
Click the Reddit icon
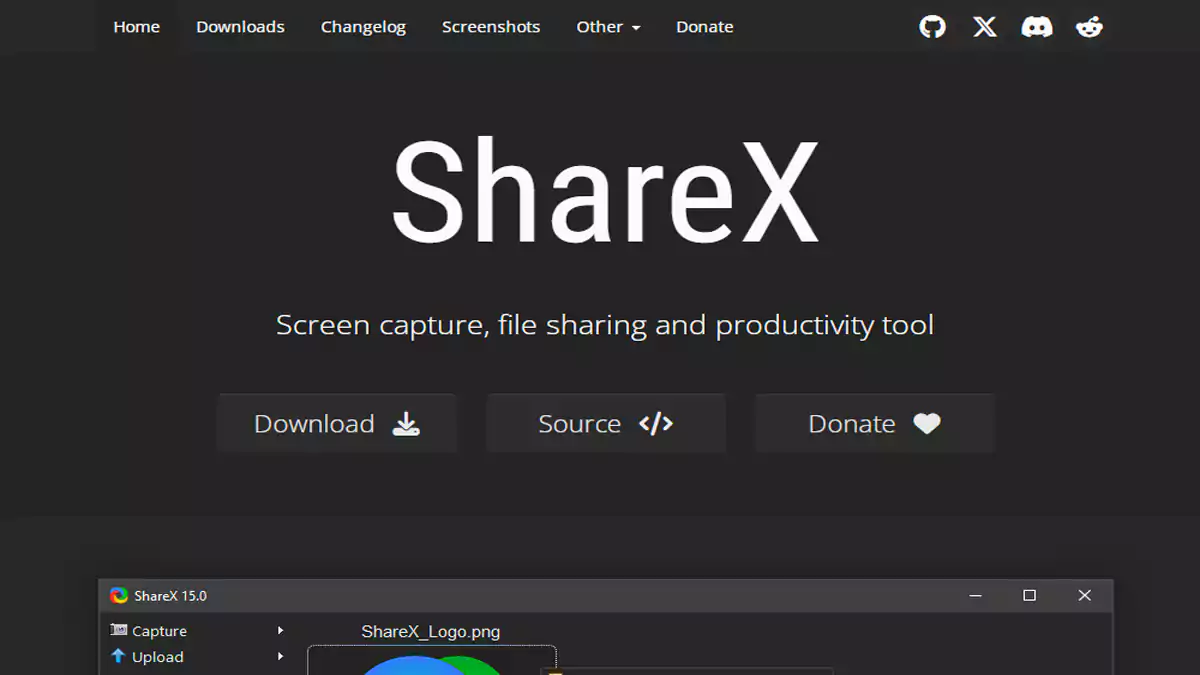(x=1089, y=27)
